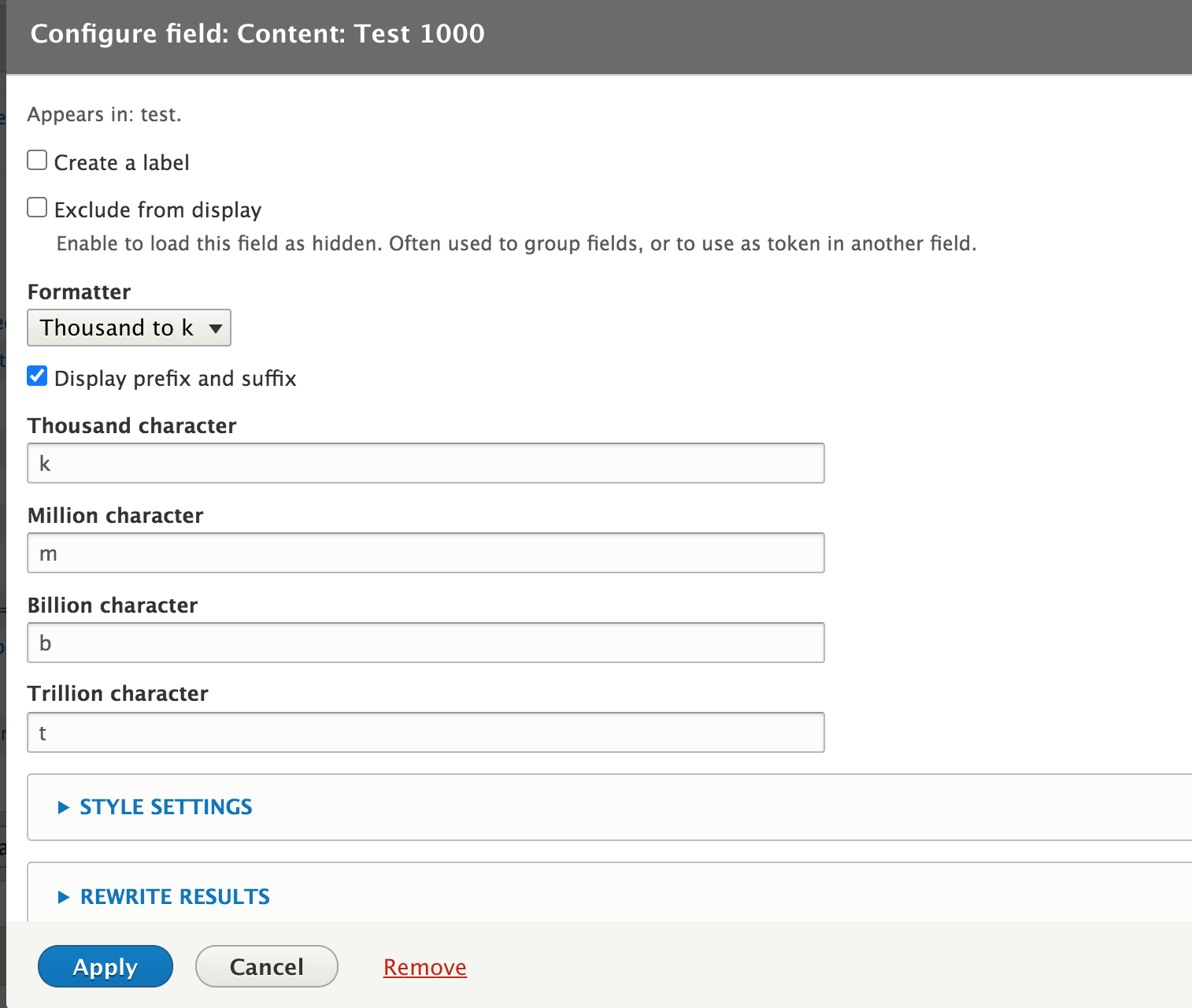1192x1008 pixels.
Task: Expand the STYLE SETTINGS section
Action: click(165, 806)
